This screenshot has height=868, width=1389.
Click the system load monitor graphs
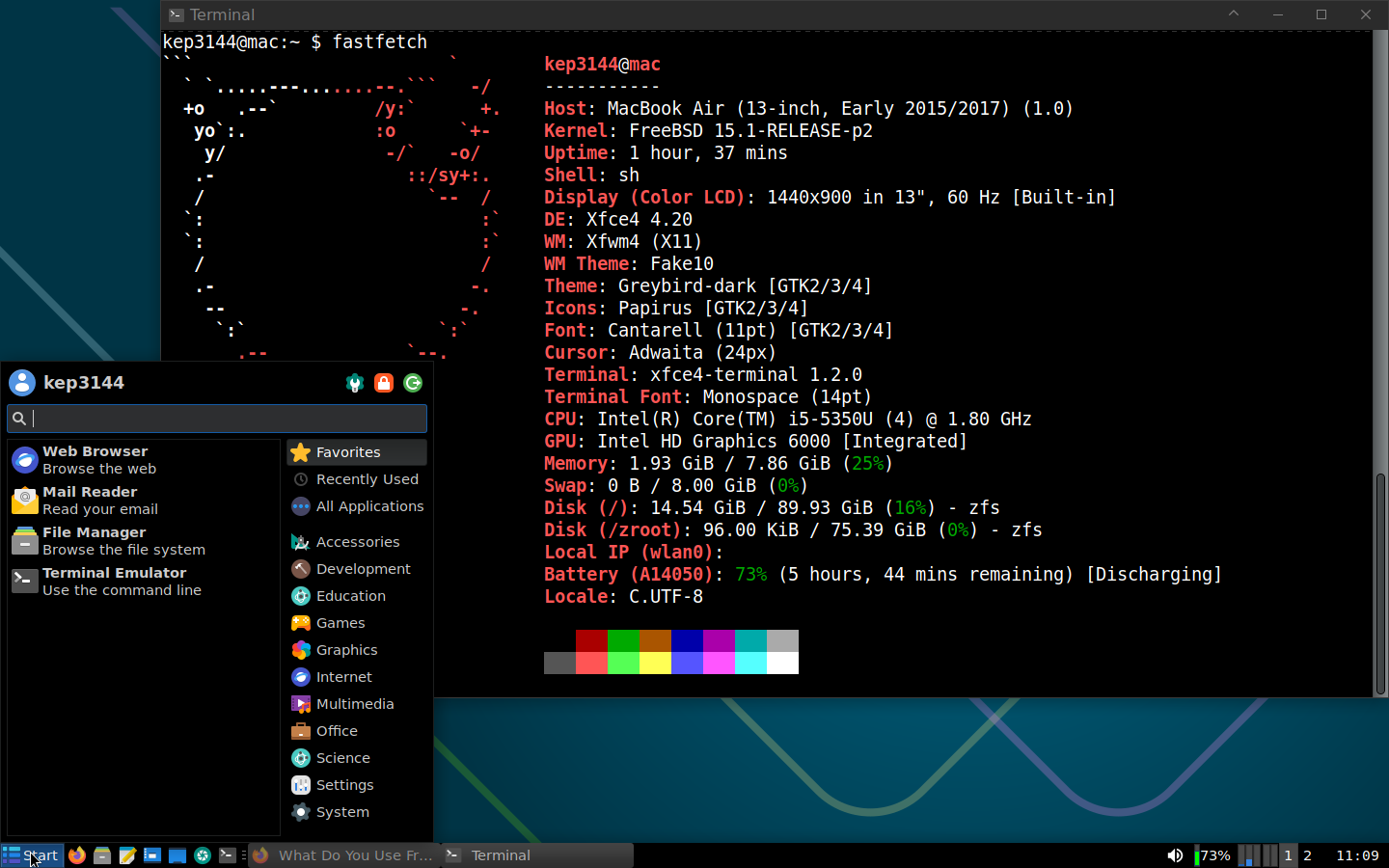pyautogui.click(x=1258, y=855)
